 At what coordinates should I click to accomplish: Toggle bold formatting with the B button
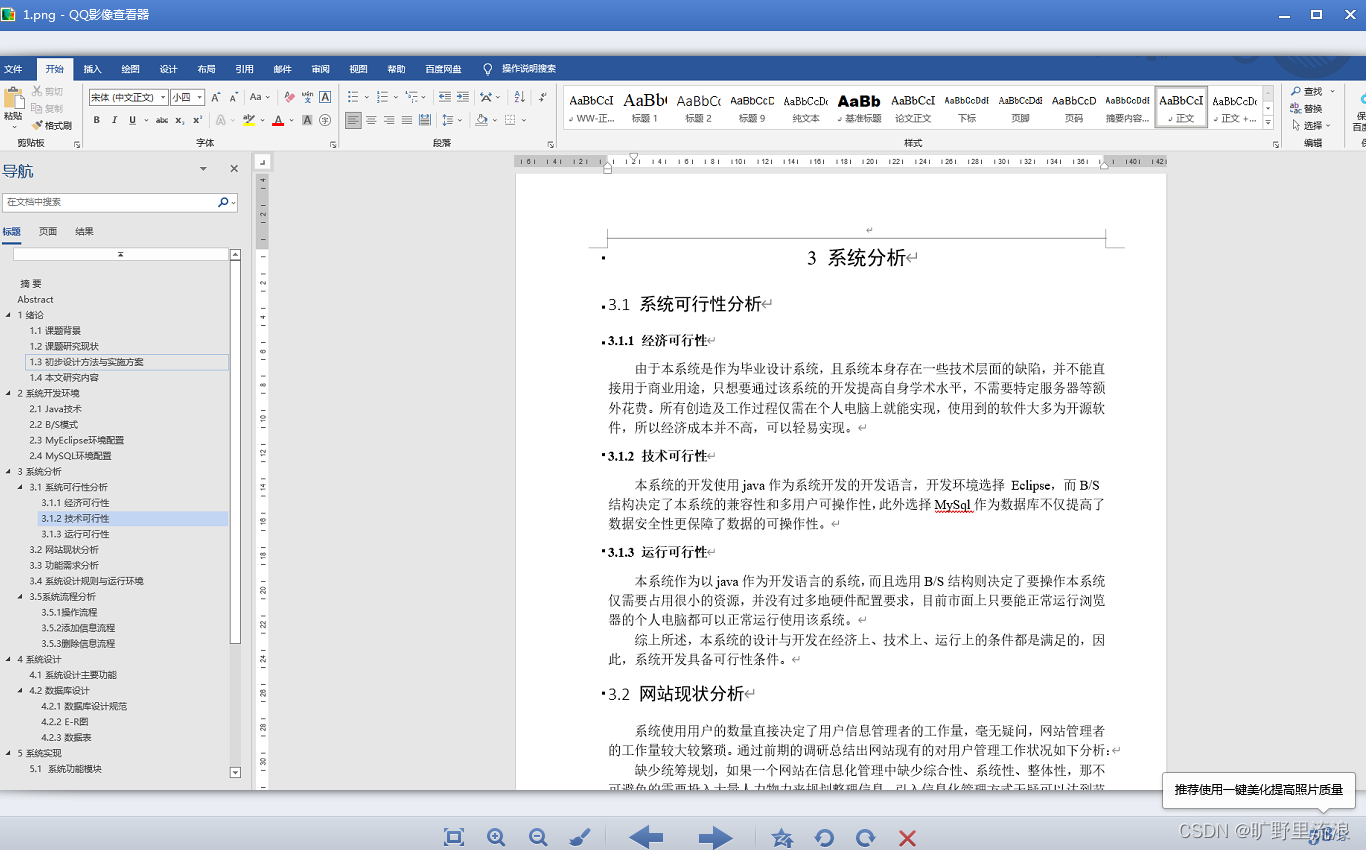tap(97, 120)
